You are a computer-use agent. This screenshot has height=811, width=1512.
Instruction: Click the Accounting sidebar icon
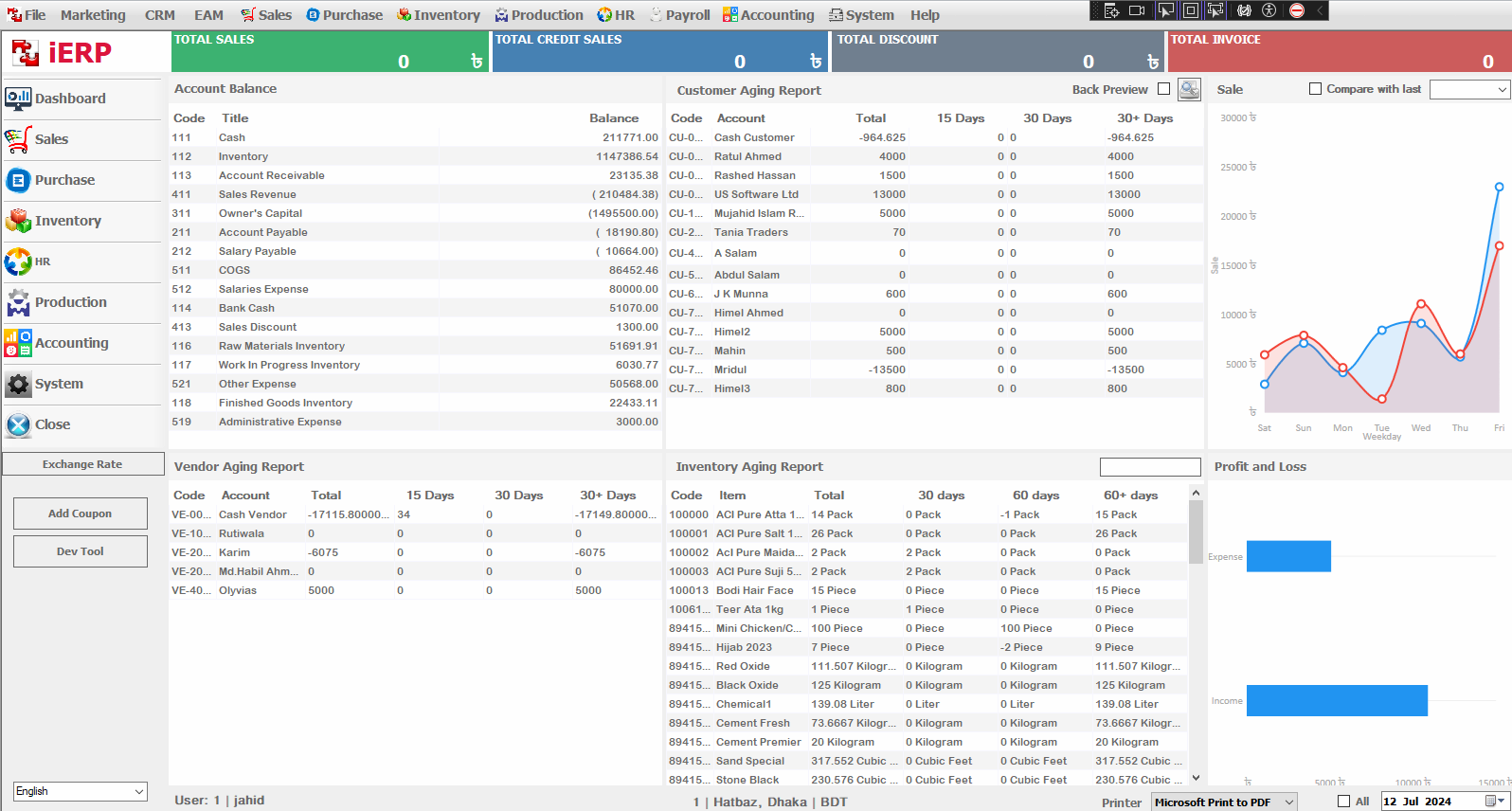click(18, 343)
